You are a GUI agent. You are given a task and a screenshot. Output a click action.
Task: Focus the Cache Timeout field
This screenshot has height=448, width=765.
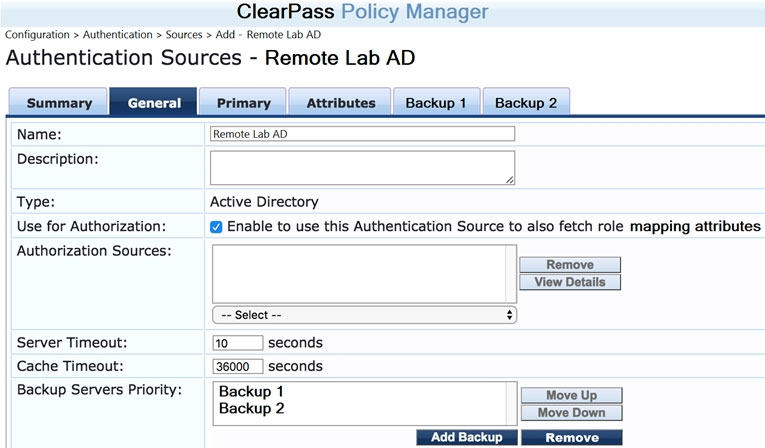click(238, 366)
